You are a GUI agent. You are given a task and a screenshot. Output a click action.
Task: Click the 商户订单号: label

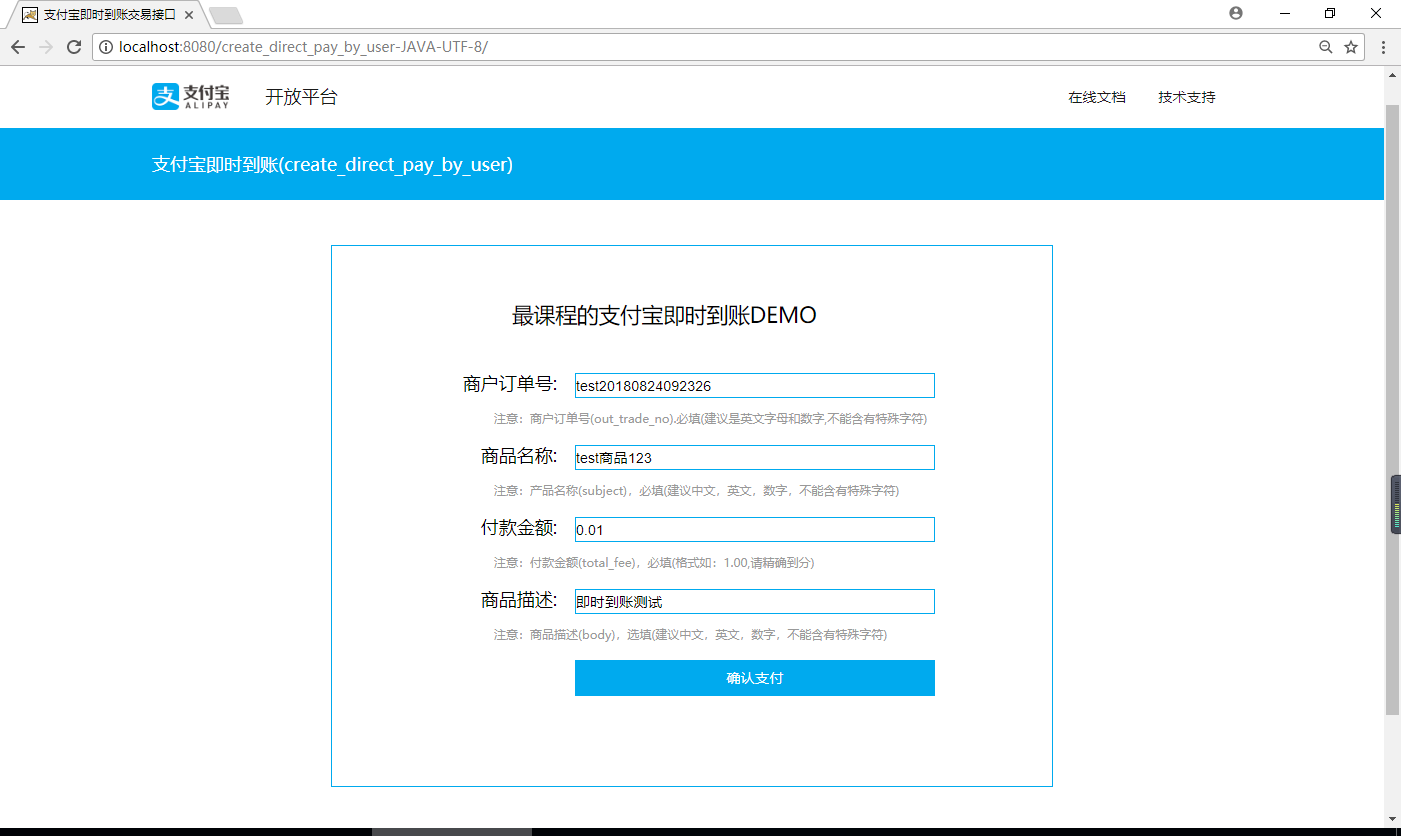pyautogui.click(x=510, y=384)
